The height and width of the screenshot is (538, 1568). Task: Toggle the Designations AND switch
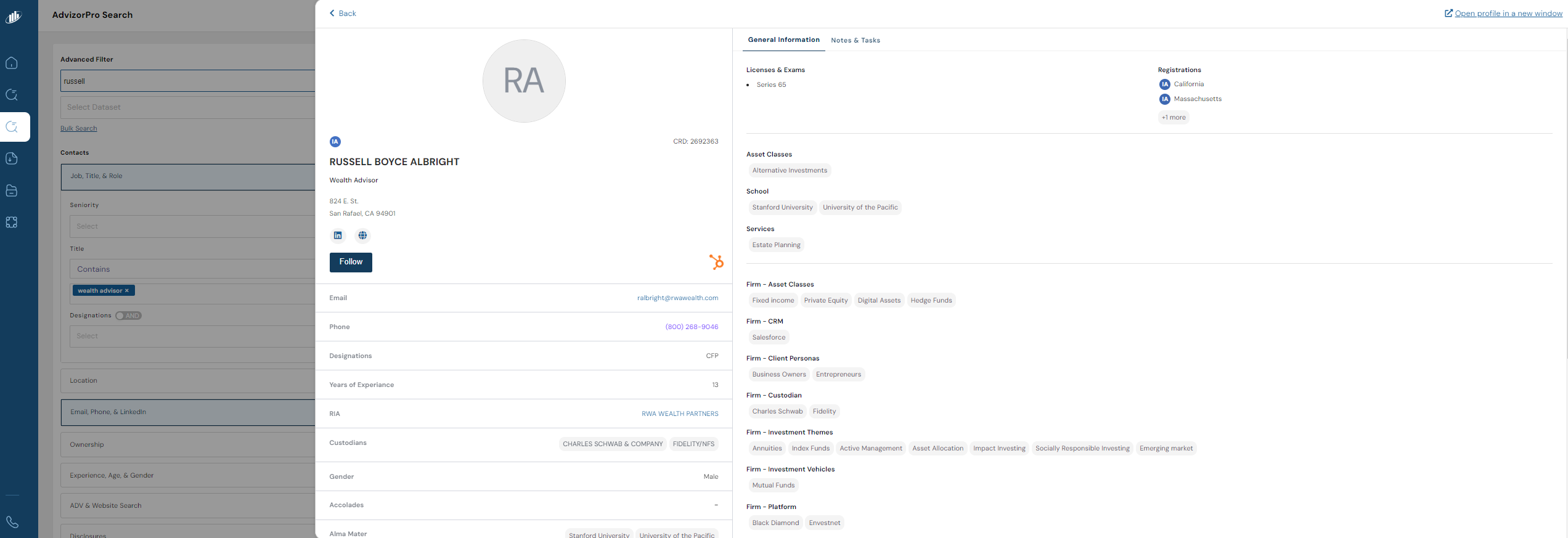pyautogui.click(x=128, y=316)
